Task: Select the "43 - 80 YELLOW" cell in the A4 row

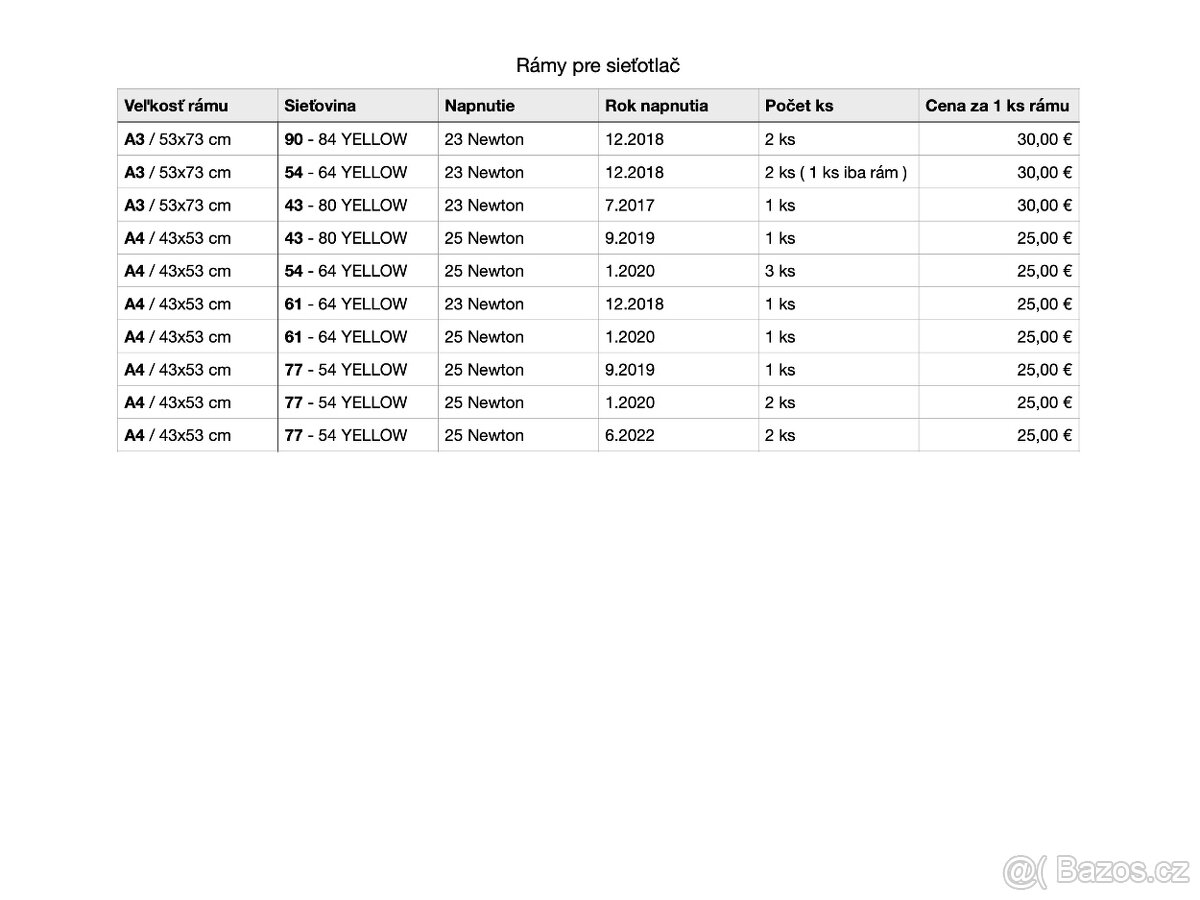Action: pyautogui.click(x=346, y=238)
